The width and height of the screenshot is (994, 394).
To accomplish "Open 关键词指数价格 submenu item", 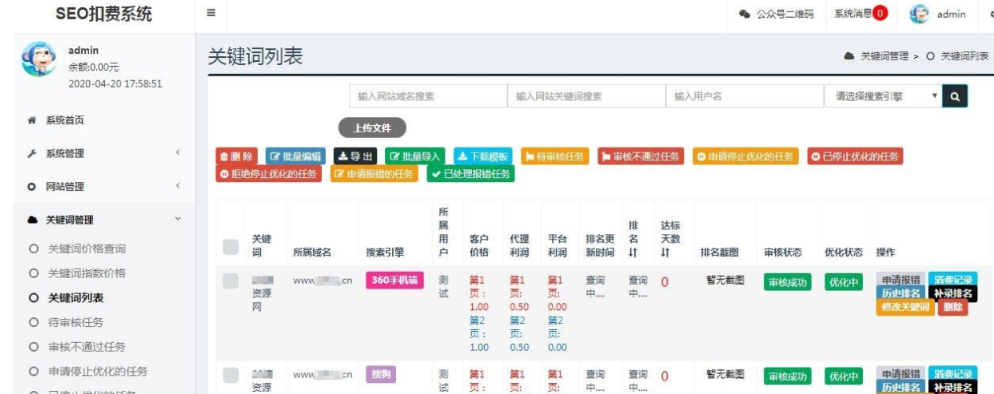I will click(x=87, y=273).
